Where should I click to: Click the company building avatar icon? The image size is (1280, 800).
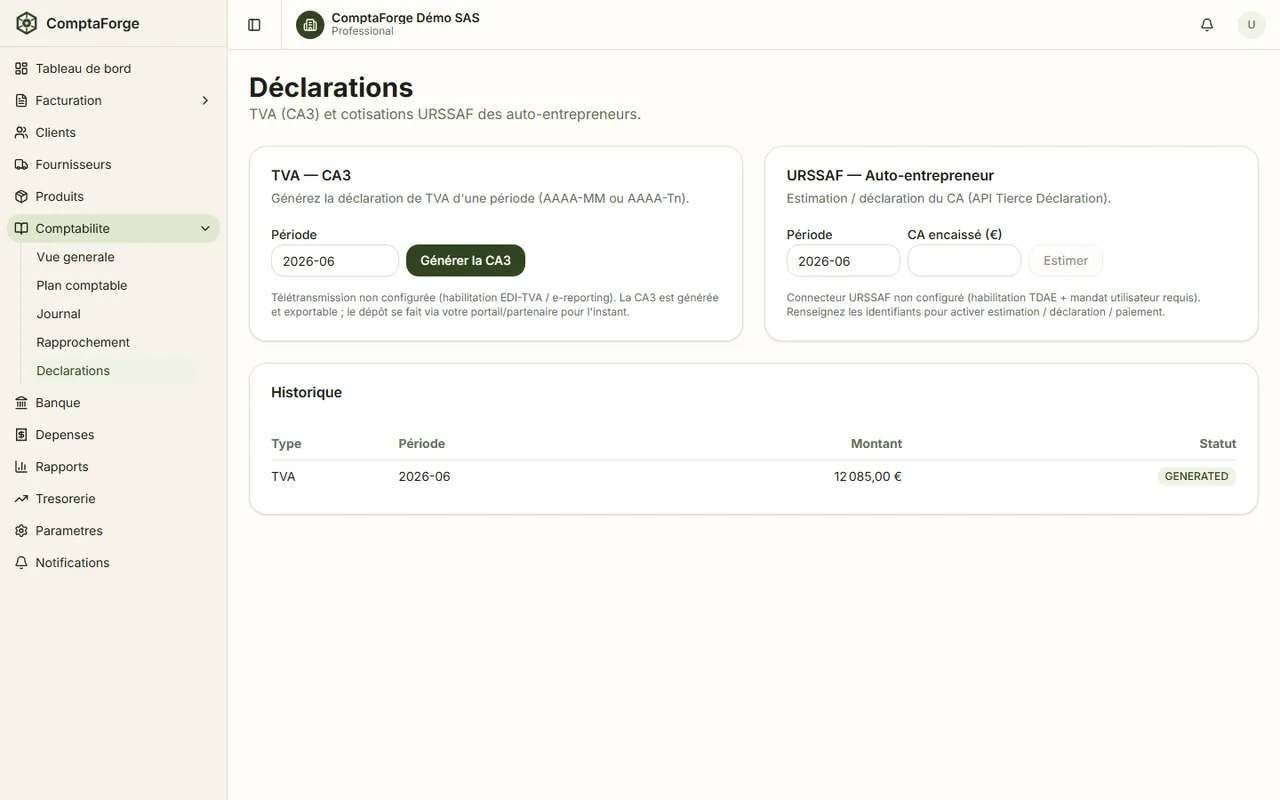click(310, 25)
